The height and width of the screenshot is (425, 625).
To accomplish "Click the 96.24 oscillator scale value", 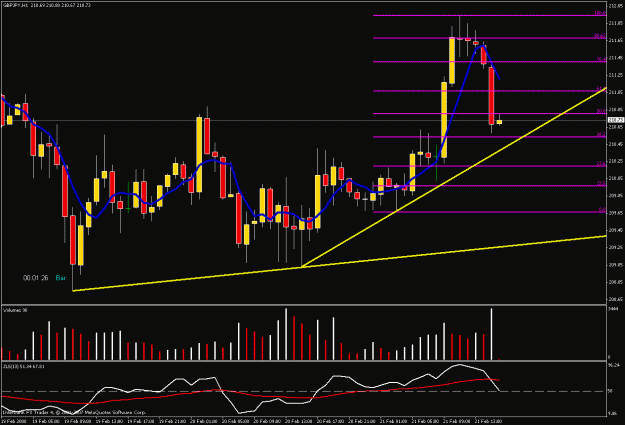I will coord(614,365).
